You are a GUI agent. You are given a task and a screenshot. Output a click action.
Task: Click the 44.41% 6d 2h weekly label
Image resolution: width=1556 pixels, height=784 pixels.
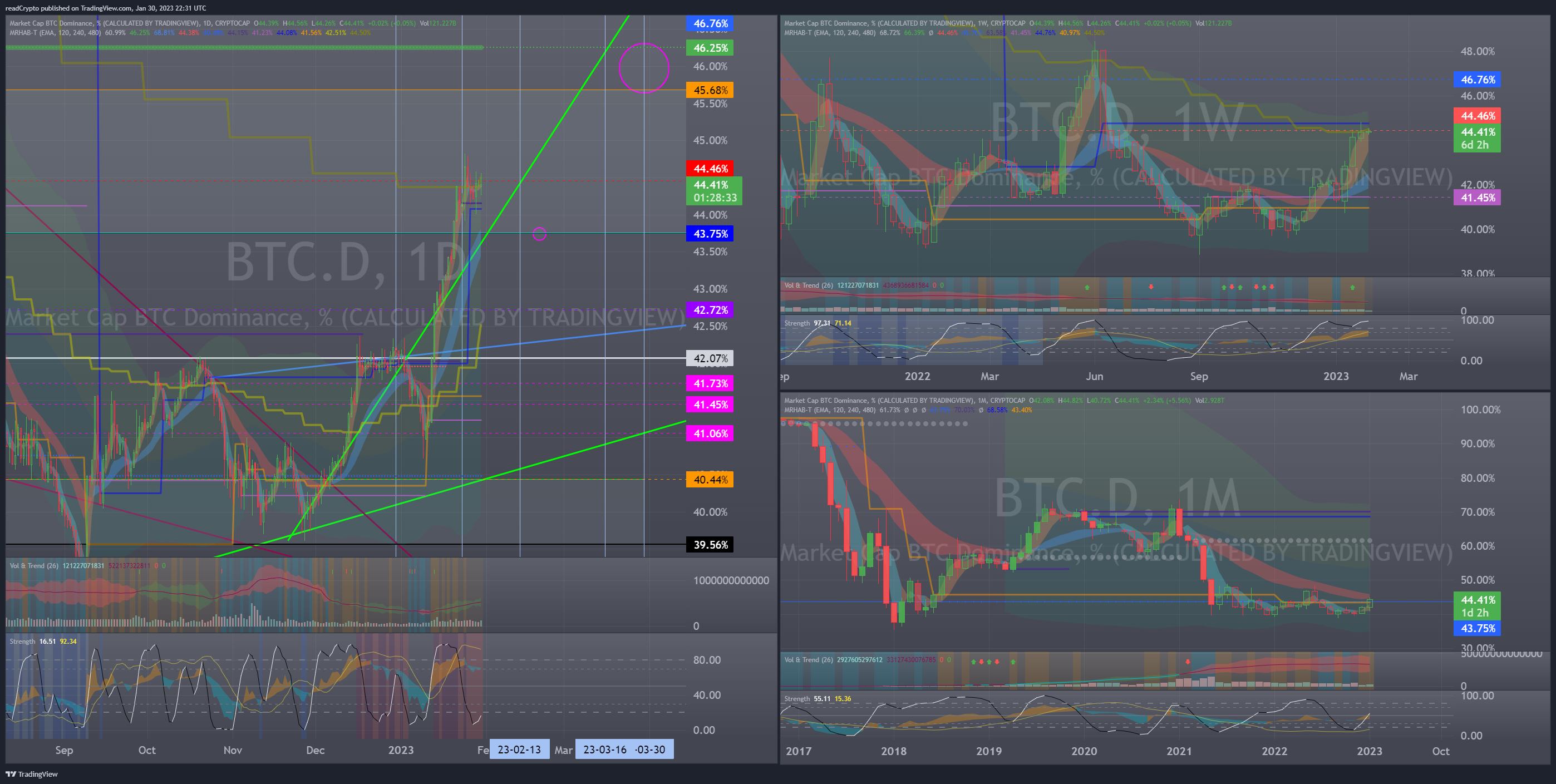[1478, 139]
